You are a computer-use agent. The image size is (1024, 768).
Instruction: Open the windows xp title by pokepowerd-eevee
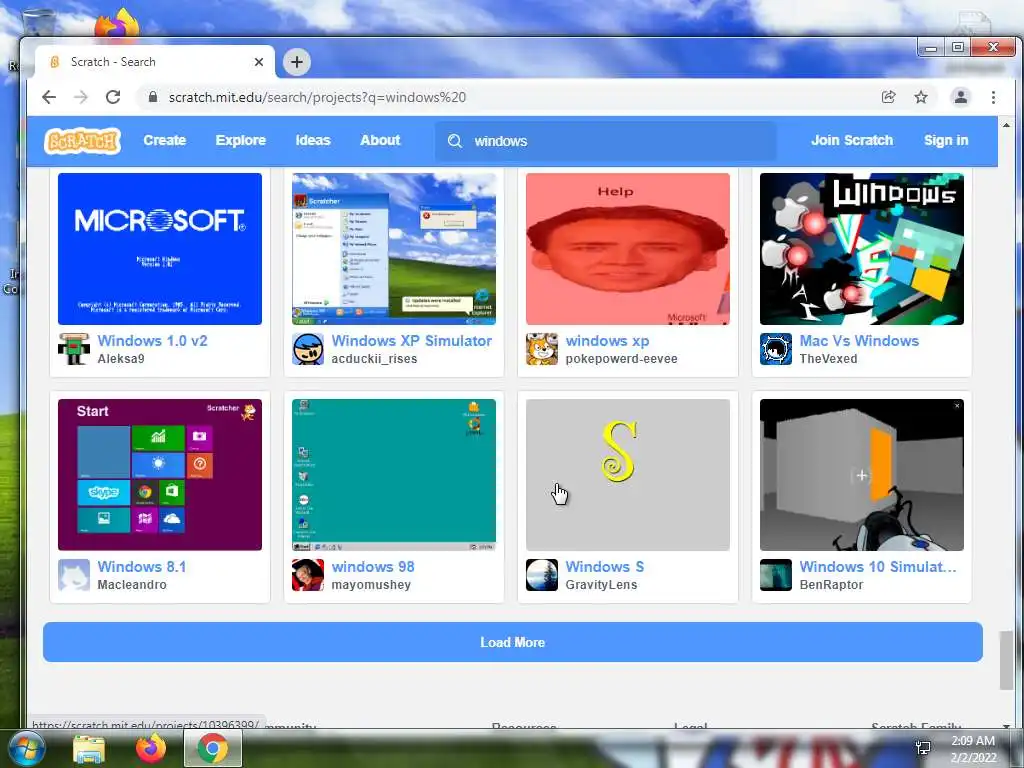click(607, 341)
